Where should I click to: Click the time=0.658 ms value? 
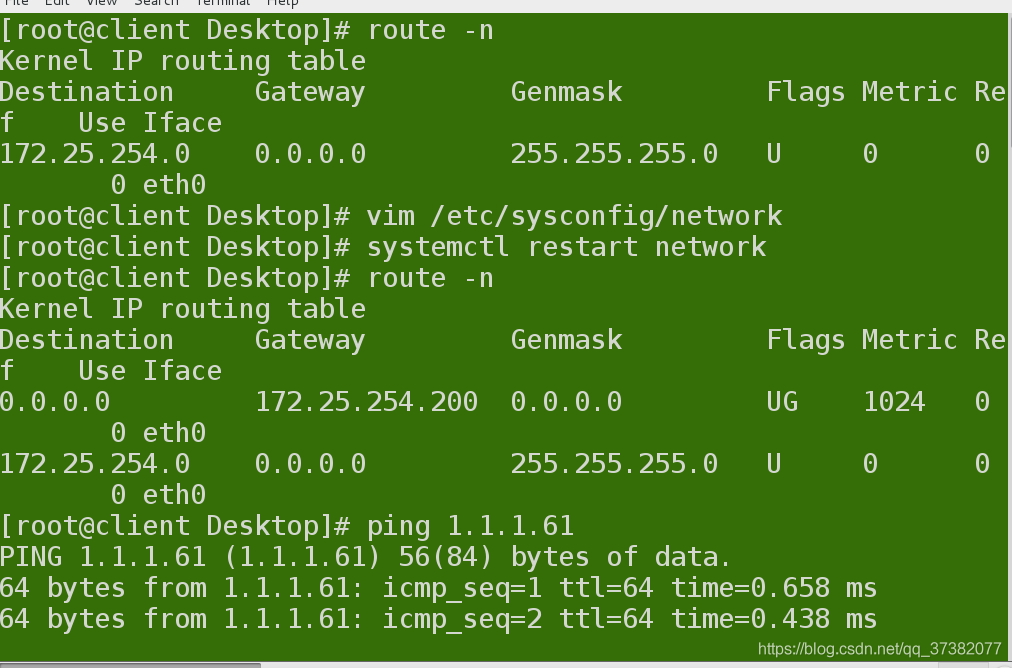tap(773, 588)
